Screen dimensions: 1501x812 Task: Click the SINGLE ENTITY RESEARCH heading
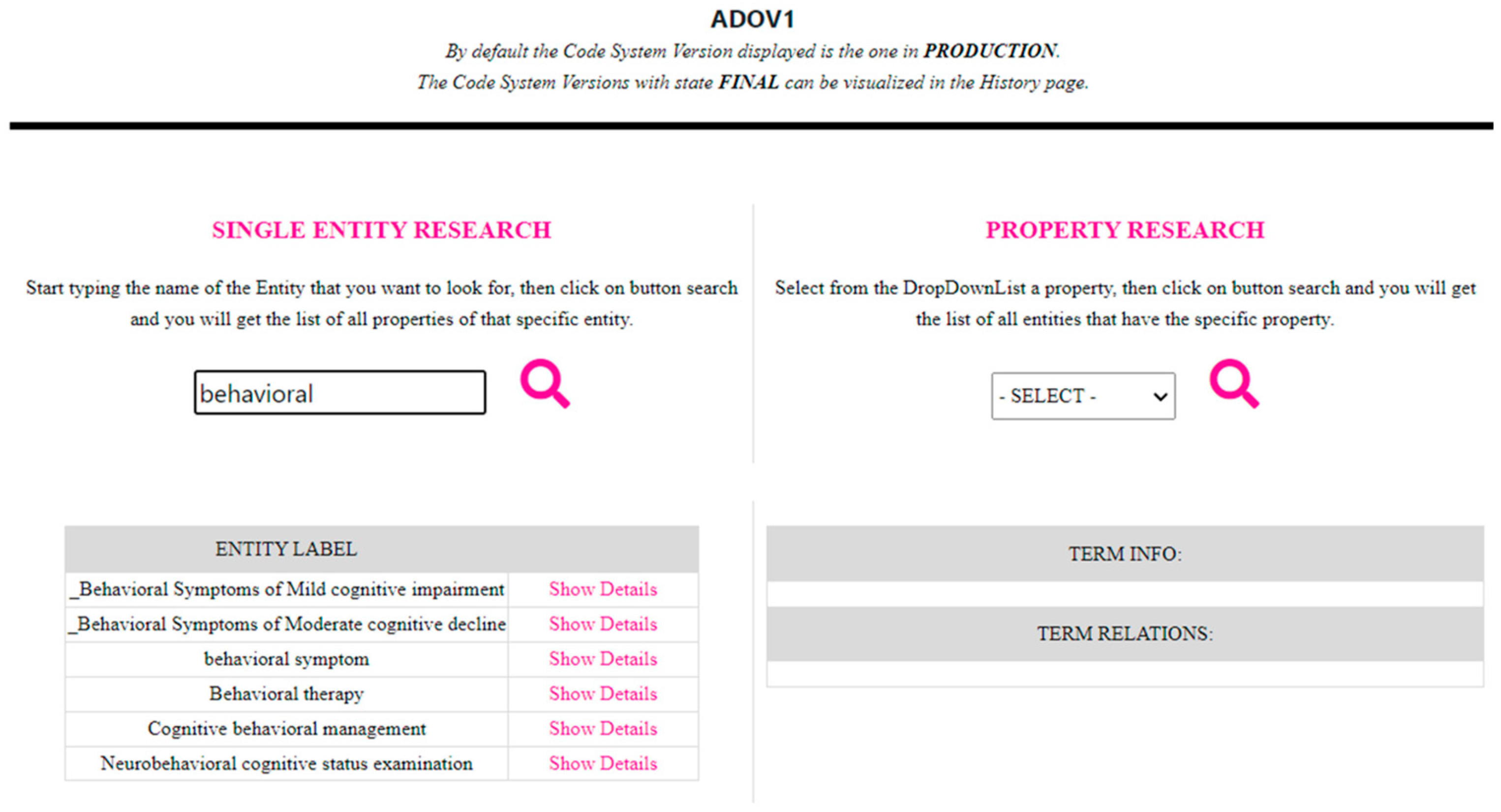(381, 231)
